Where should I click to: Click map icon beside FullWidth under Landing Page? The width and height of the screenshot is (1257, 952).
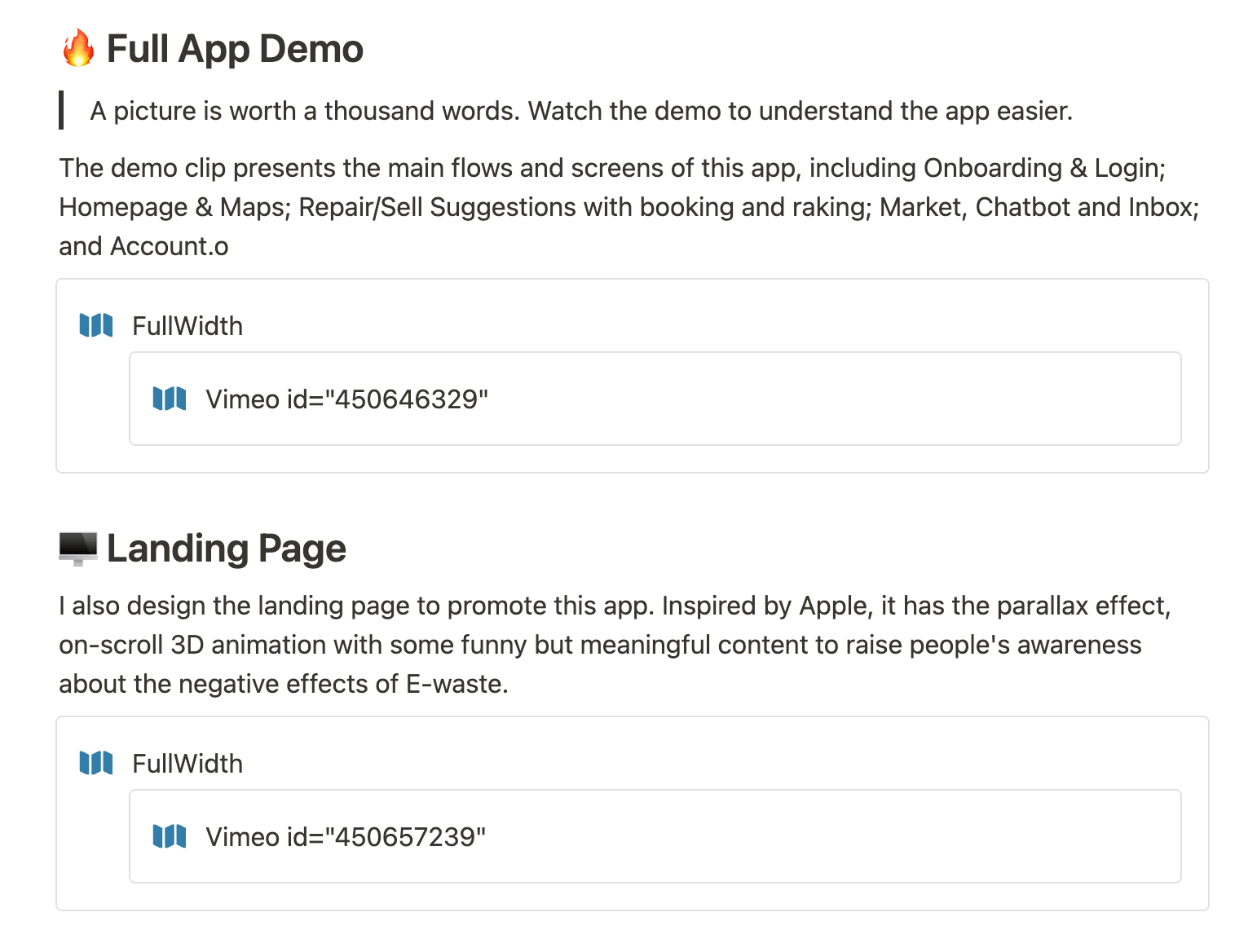pos(96,763)
